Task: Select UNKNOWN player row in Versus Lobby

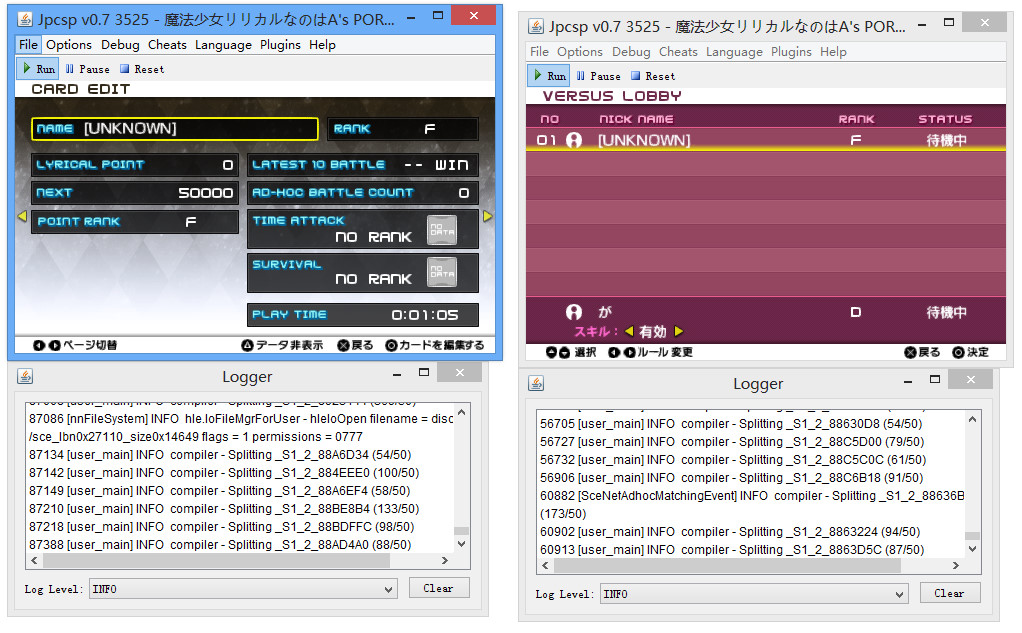Action: coord(765,141)
